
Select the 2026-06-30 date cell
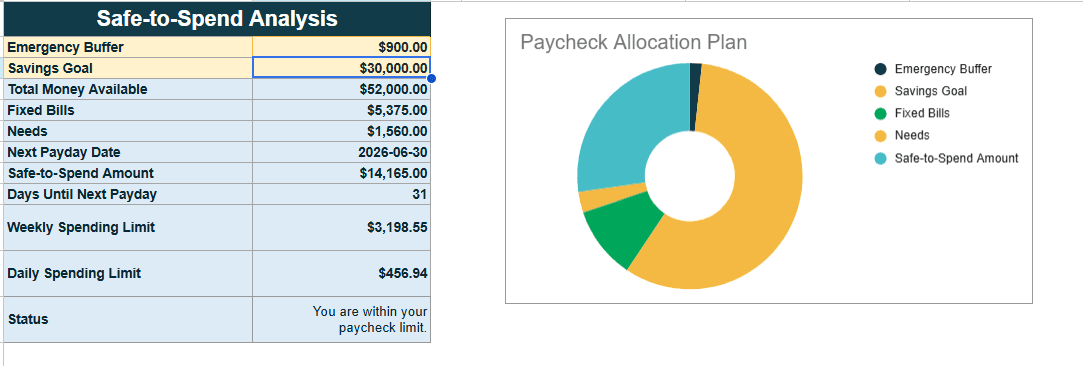(x=342, y=153)
